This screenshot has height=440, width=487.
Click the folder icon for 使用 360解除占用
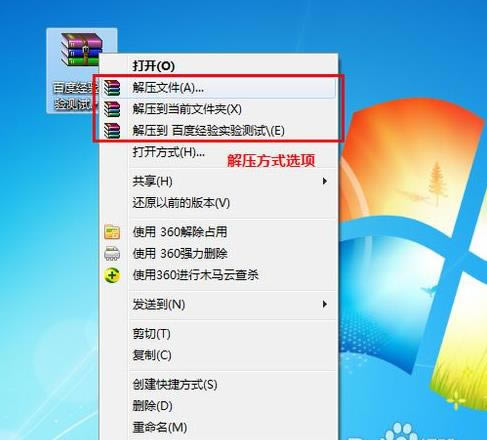(112, 232)
